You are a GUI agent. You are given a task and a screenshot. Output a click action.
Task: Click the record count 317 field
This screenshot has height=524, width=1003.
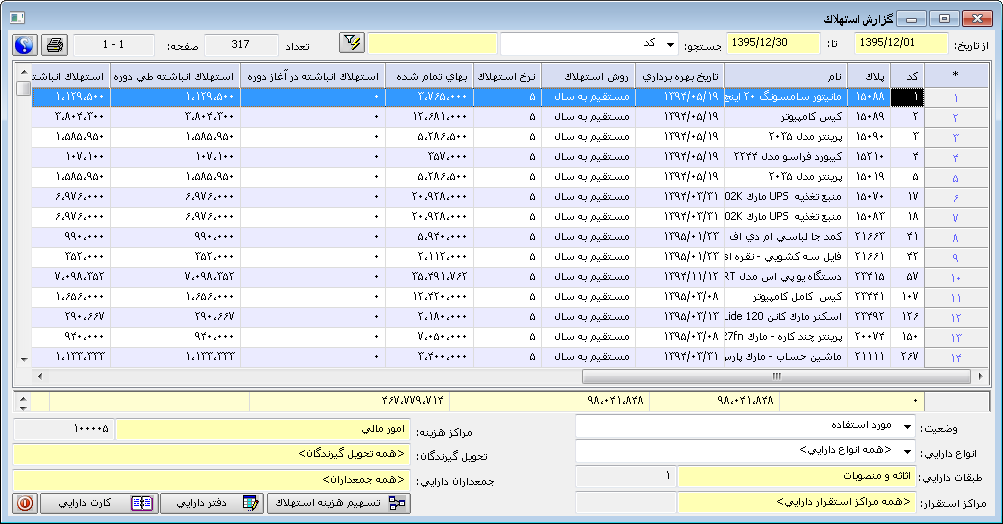pyautogui.click(x=241, y=45)
